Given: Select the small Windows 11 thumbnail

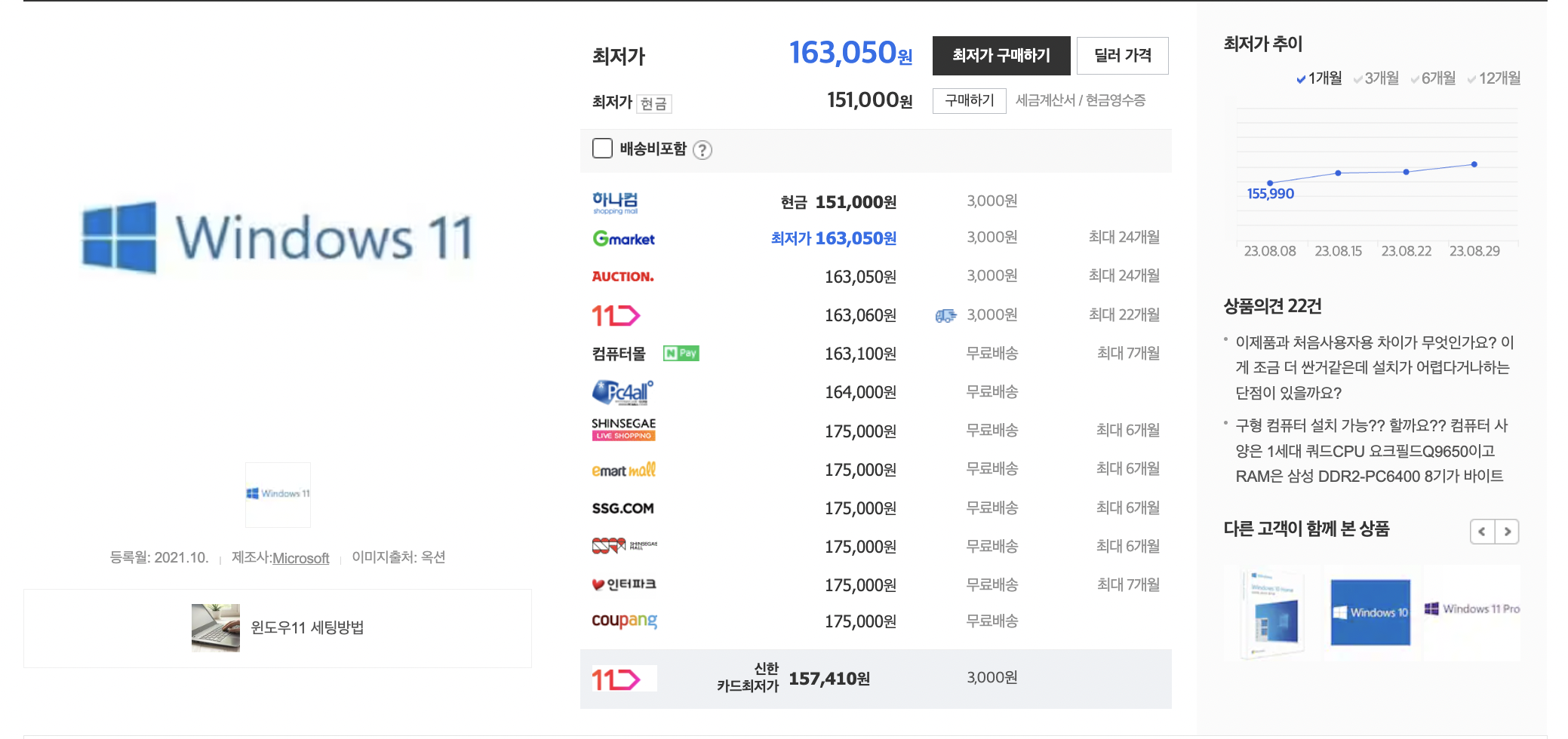Looking at the screenshot, I should (x=278, y=495).
